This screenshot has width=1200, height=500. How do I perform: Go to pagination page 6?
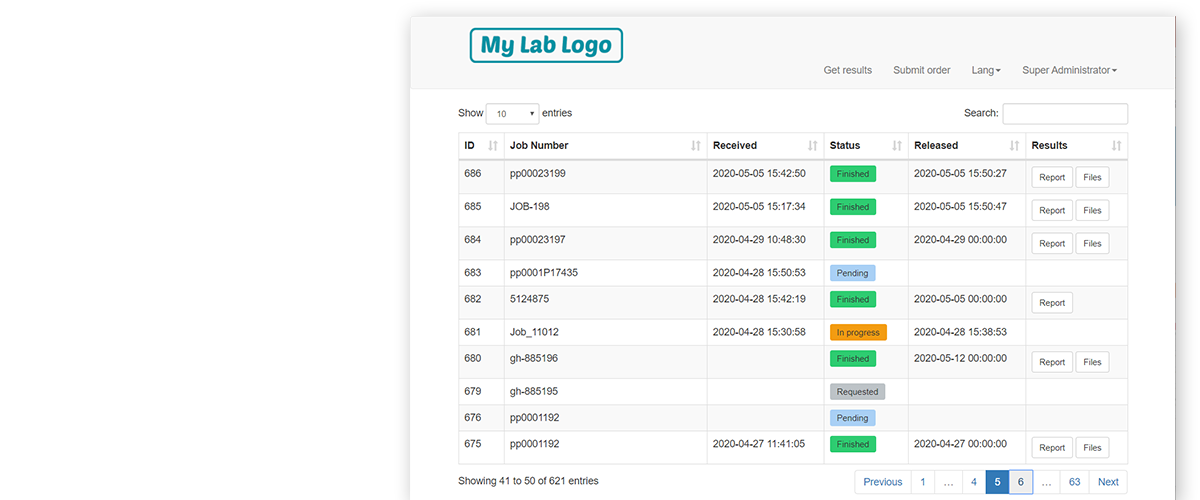click(1021, 482)
